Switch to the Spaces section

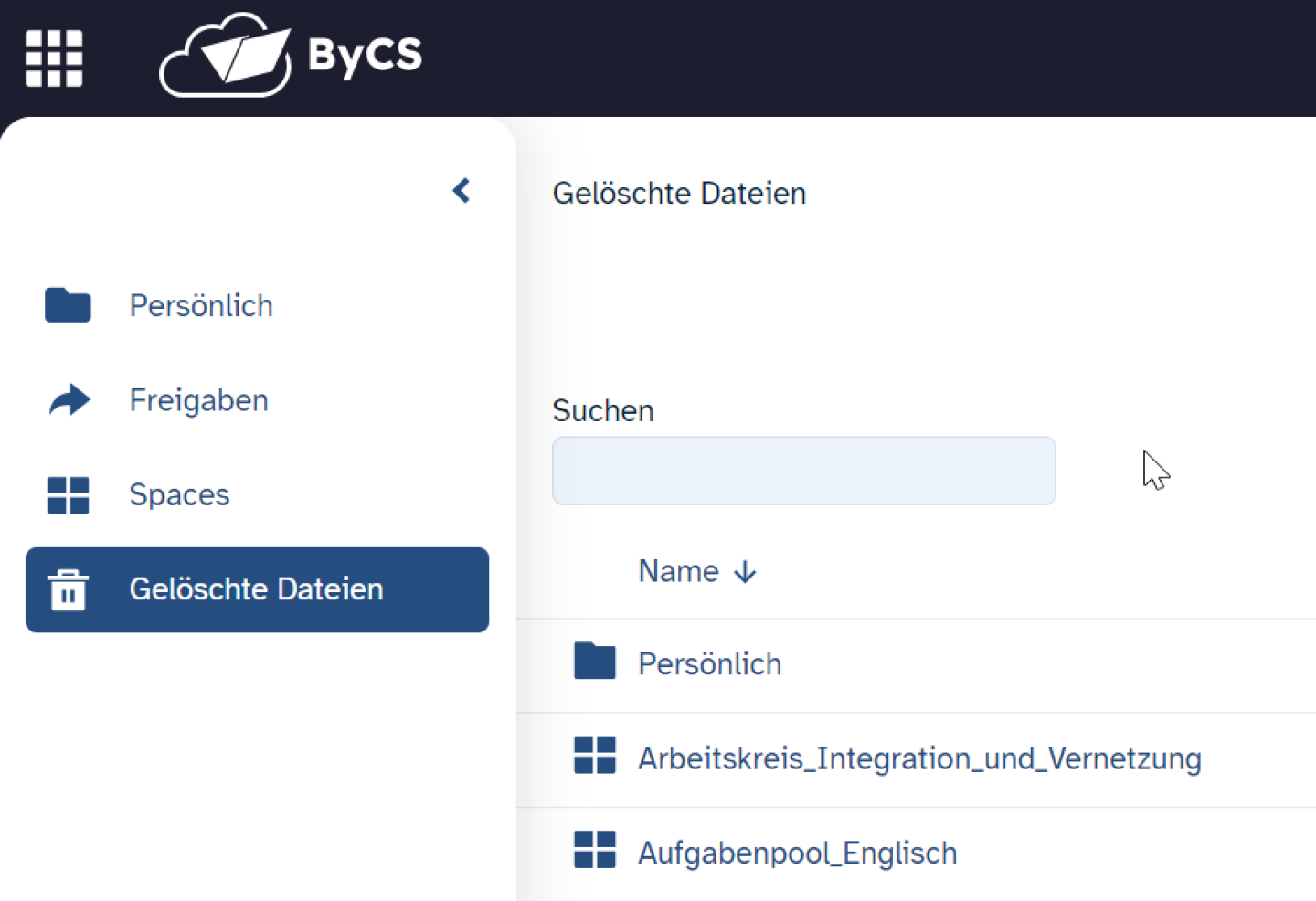(179, 494)
